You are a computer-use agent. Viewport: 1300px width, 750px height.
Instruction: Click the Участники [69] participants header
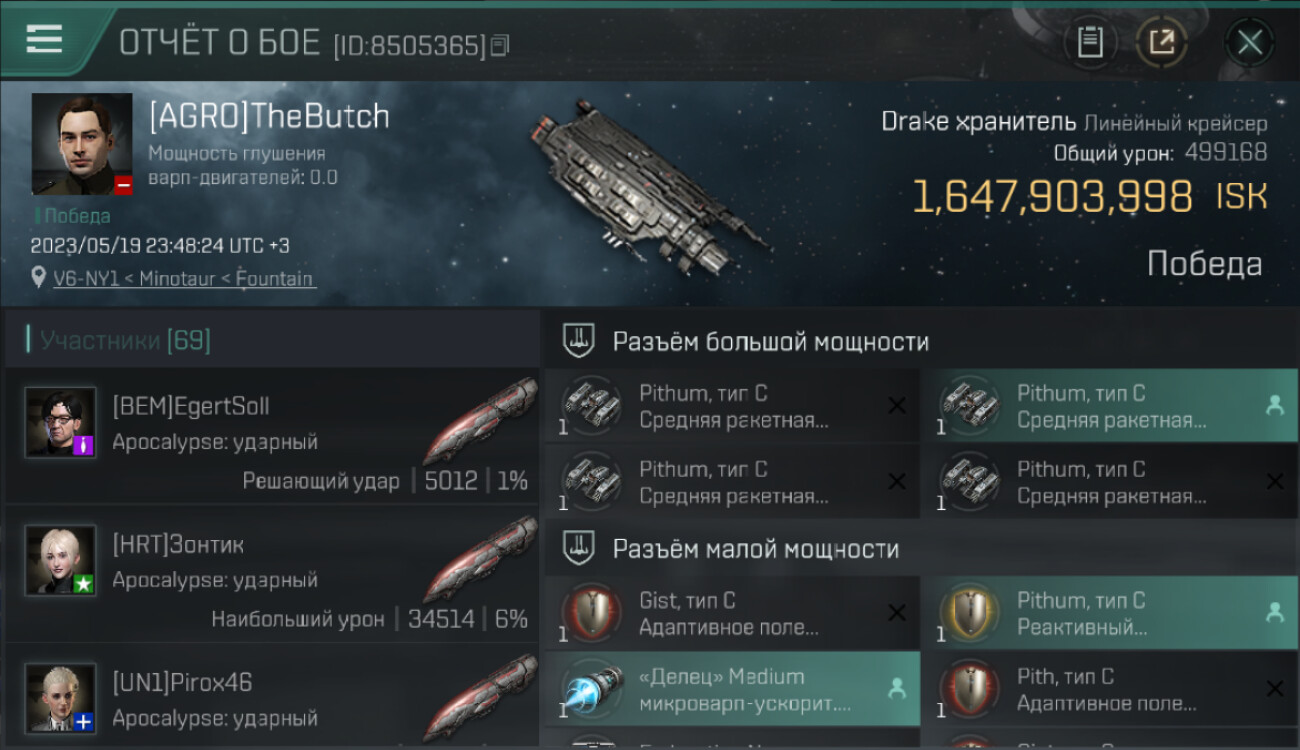coord(125,341)
